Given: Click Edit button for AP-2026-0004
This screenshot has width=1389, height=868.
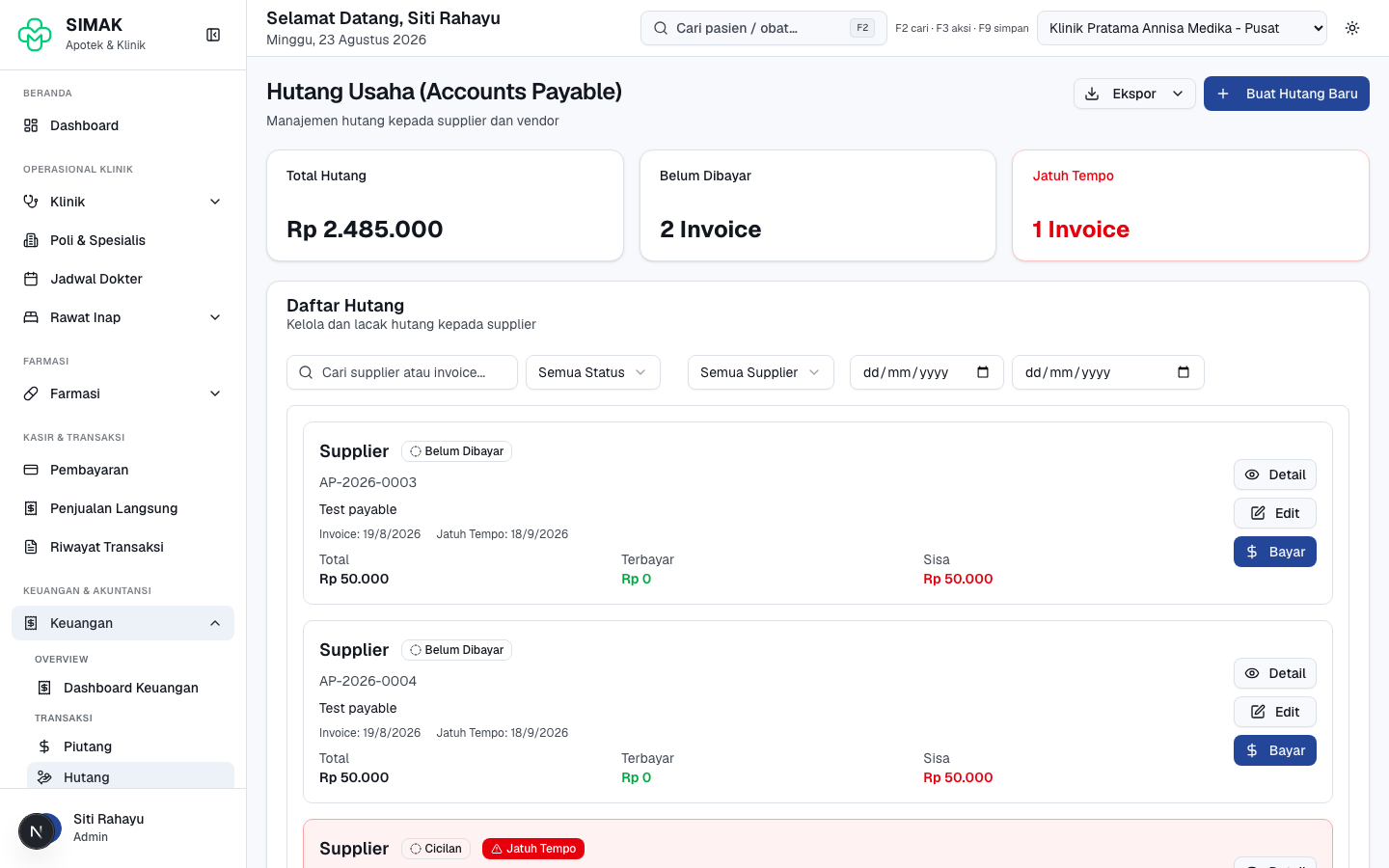Looking at the screenshot, I should [x=1275, y=712].
